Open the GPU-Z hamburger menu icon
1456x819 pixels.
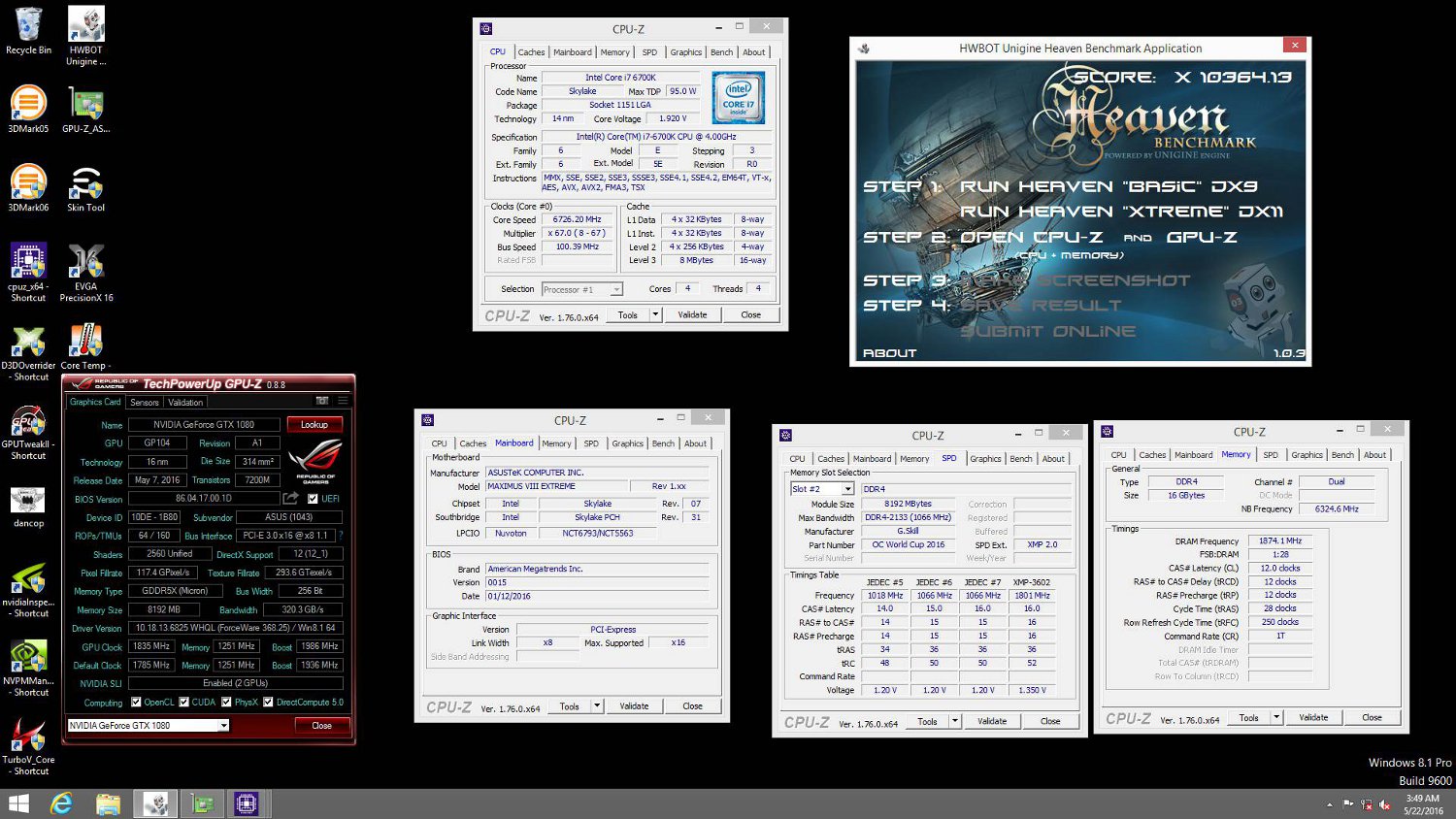pos(342,401)
